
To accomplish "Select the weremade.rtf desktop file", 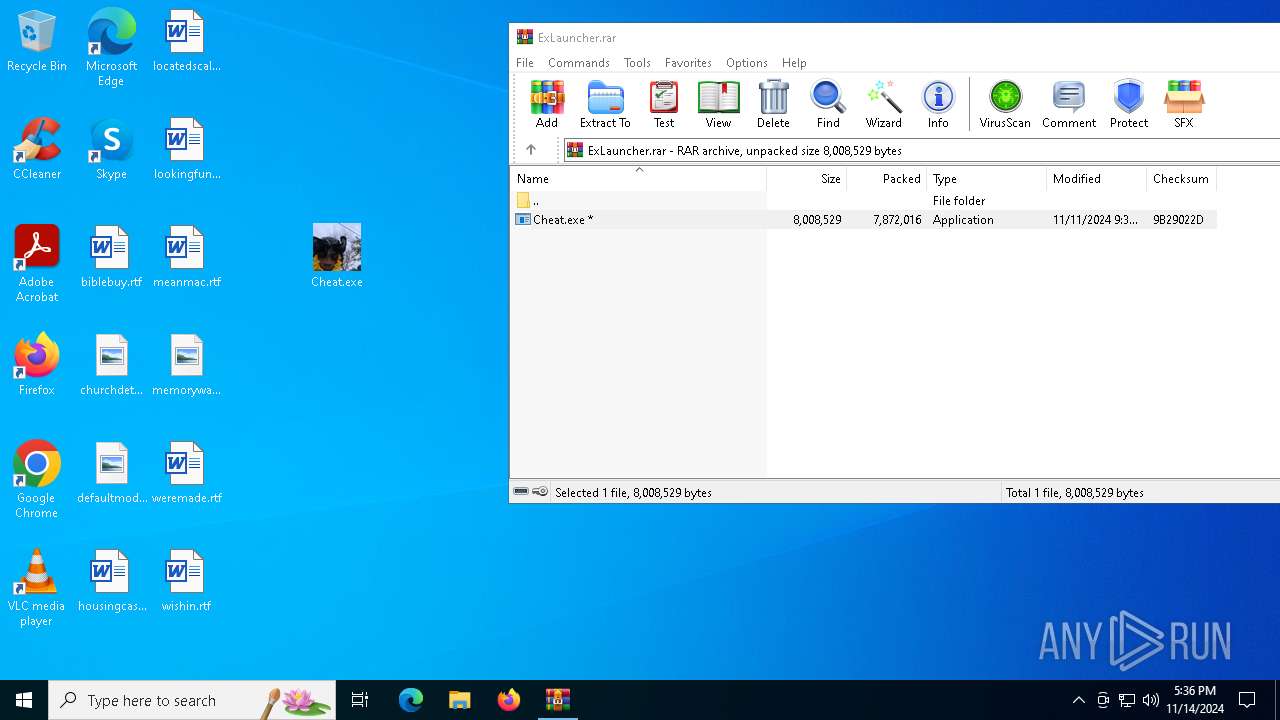I will [186, 473].
